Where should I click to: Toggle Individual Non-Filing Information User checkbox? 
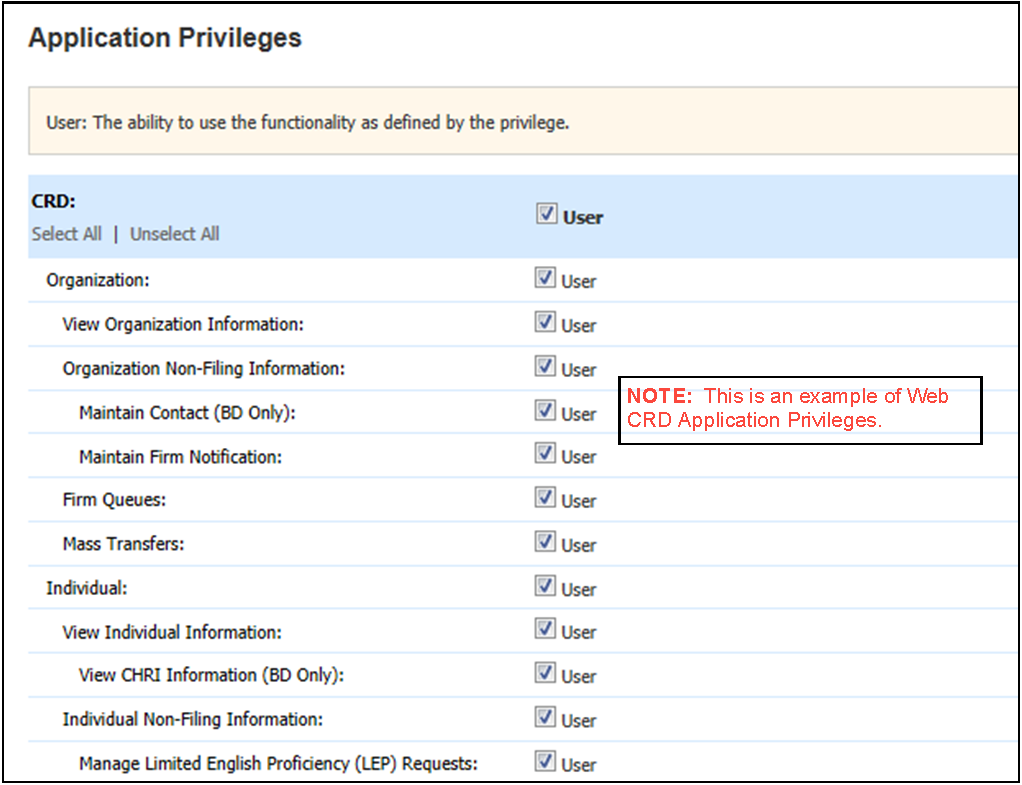pyautogui.click(x=545, y=717)
